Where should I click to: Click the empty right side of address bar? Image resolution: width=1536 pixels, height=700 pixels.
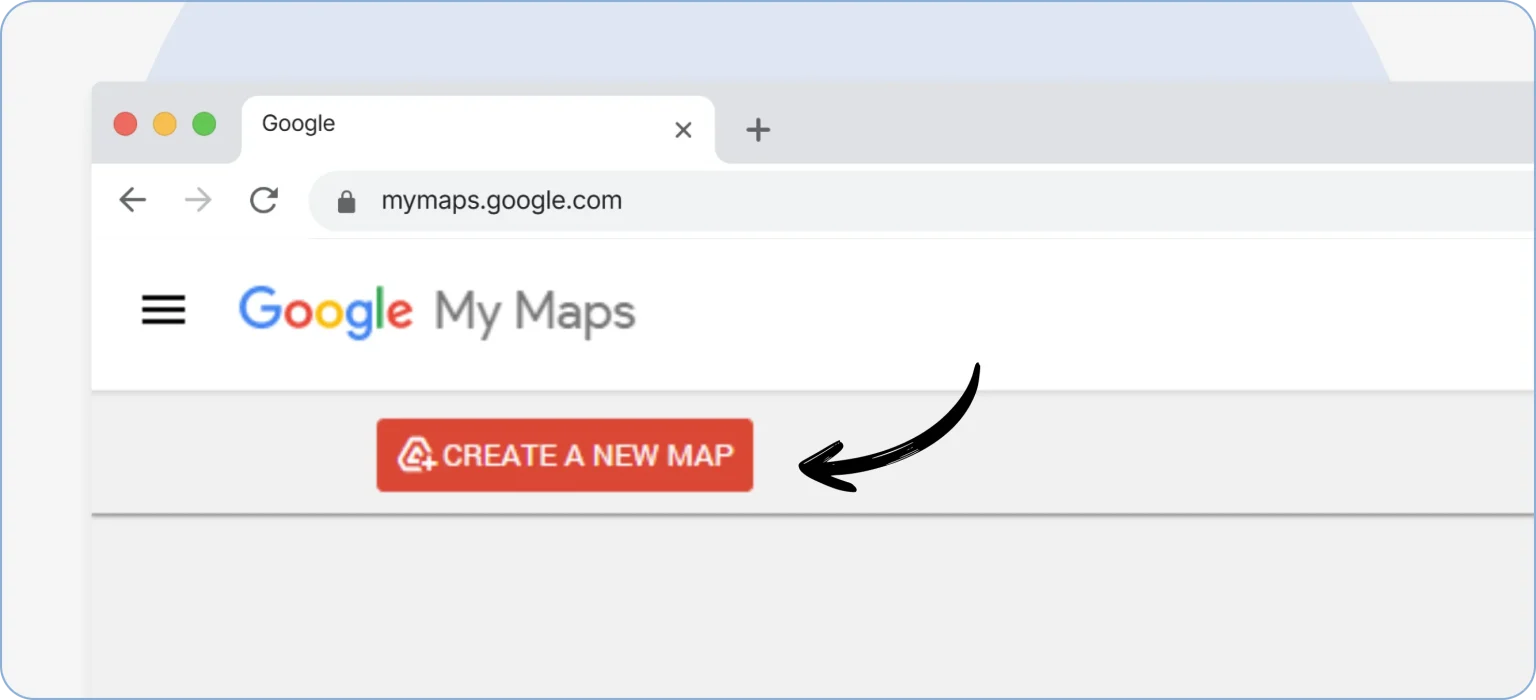pos(1100,201)
